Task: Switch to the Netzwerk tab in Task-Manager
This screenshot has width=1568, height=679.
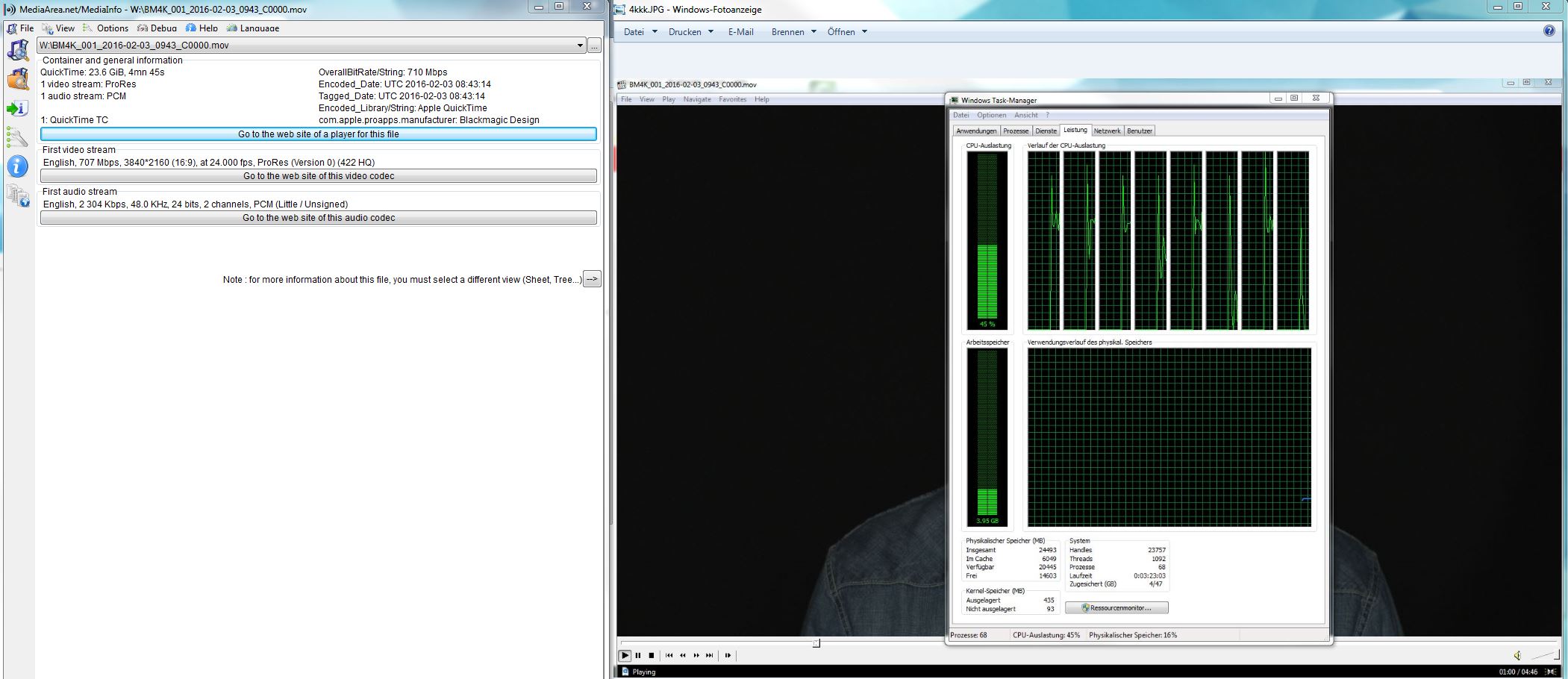Action: click(1108, 131)
